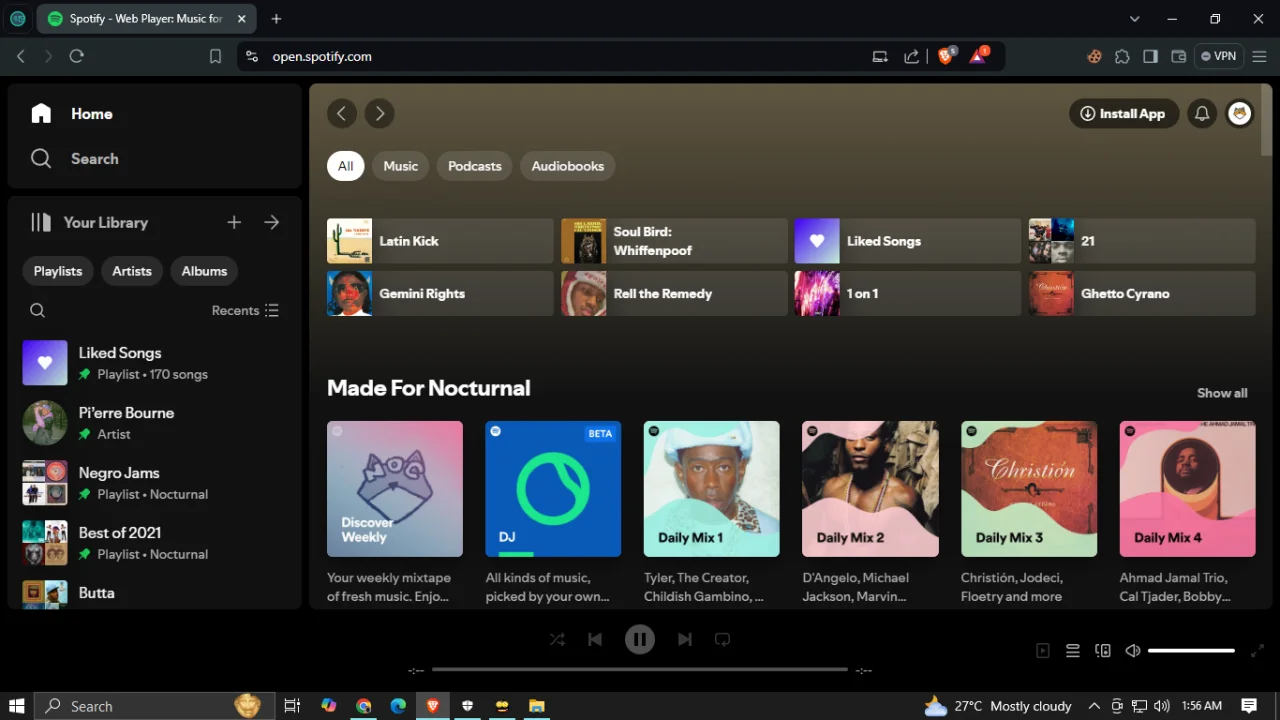Open Daily Mix 3 cover
Image resolution: width=1280 pixels, height=720 pixels.
coord(1029,489)
